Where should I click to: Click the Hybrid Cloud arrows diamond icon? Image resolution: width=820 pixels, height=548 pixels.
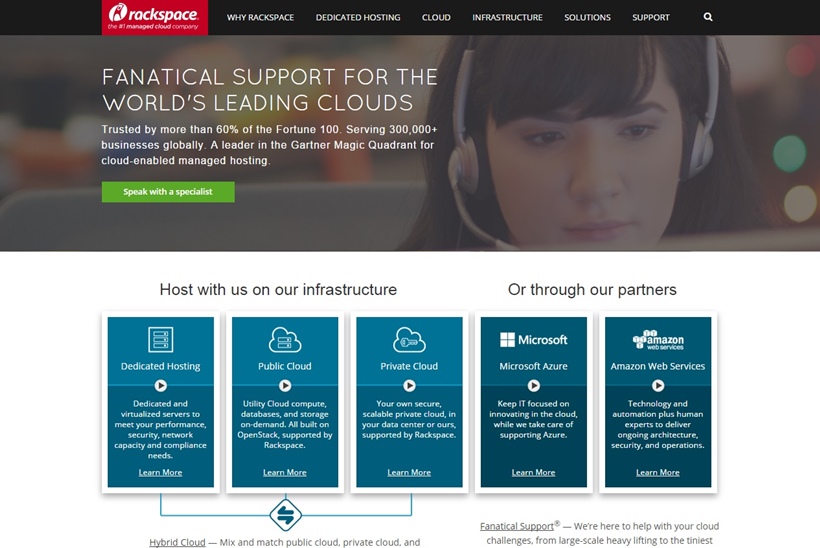(286, 515)
